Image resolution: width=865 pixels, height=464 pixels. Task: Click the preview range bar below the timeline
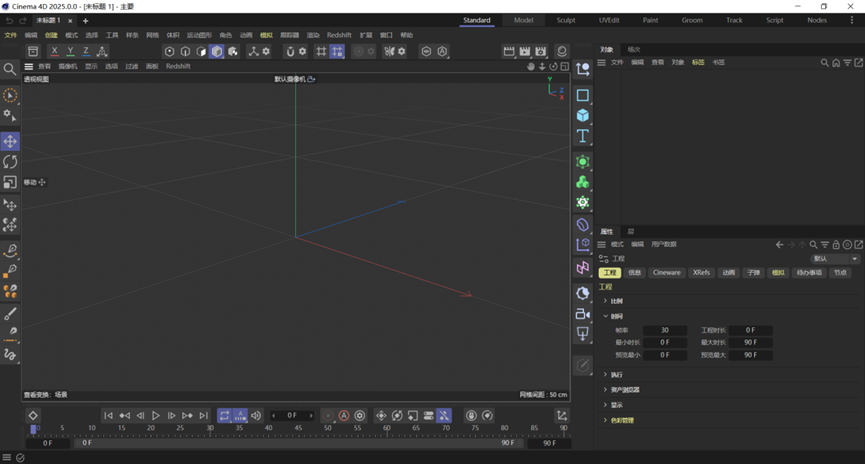(298, 443)
